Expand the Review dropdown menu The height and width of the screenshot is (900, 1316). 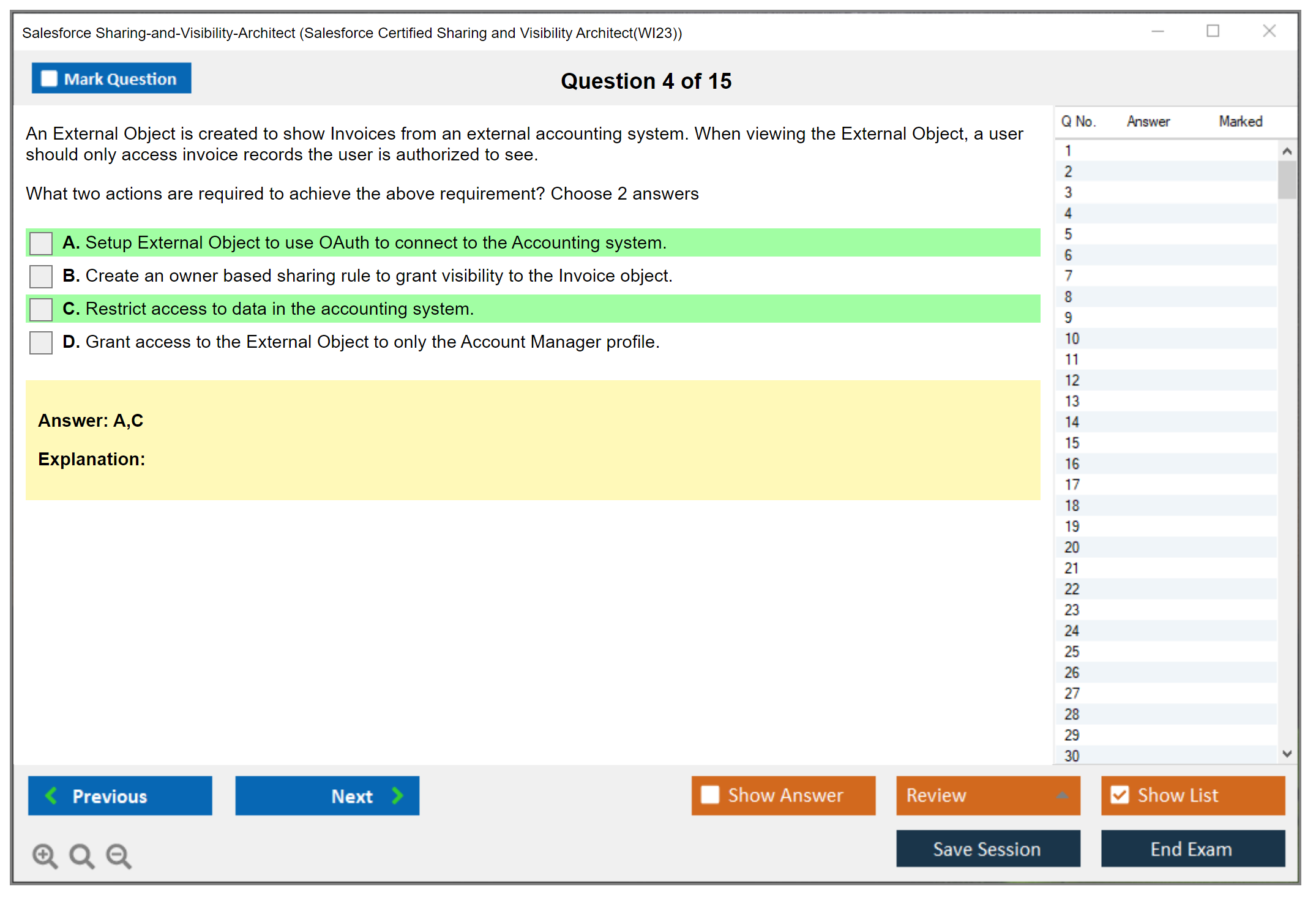(x=1062, y=795)
